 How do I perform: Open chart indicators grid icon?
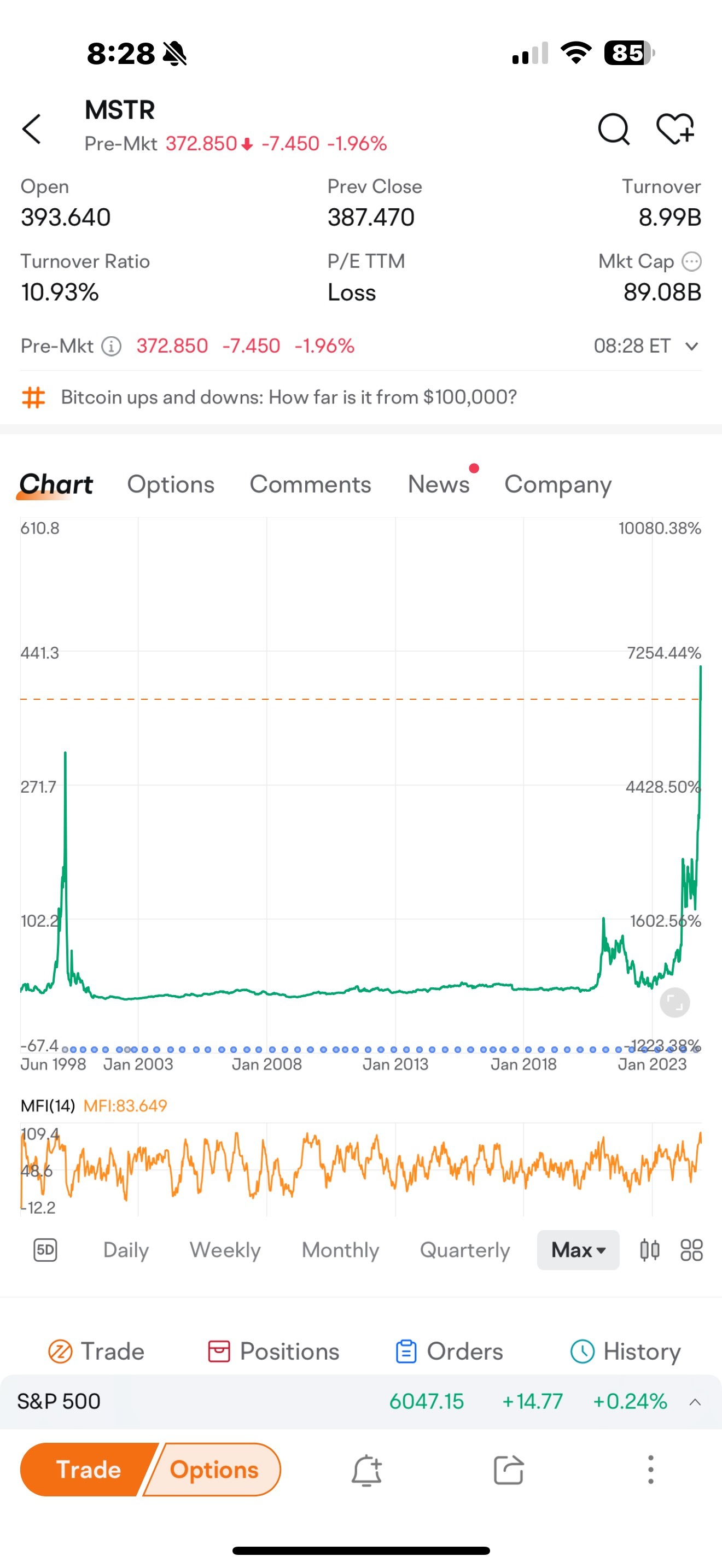(x=691, y=1250)
